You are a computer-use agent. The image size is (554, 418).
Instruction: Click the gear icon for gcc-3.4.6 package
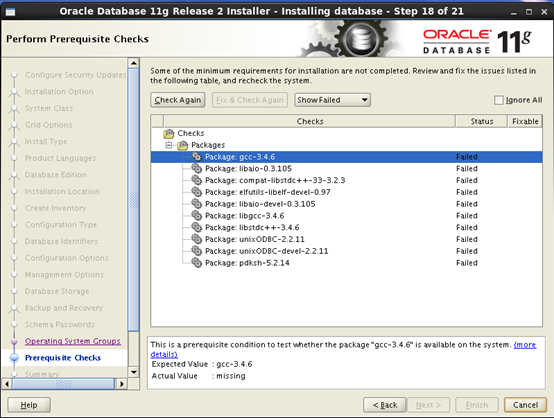[196, 157]
